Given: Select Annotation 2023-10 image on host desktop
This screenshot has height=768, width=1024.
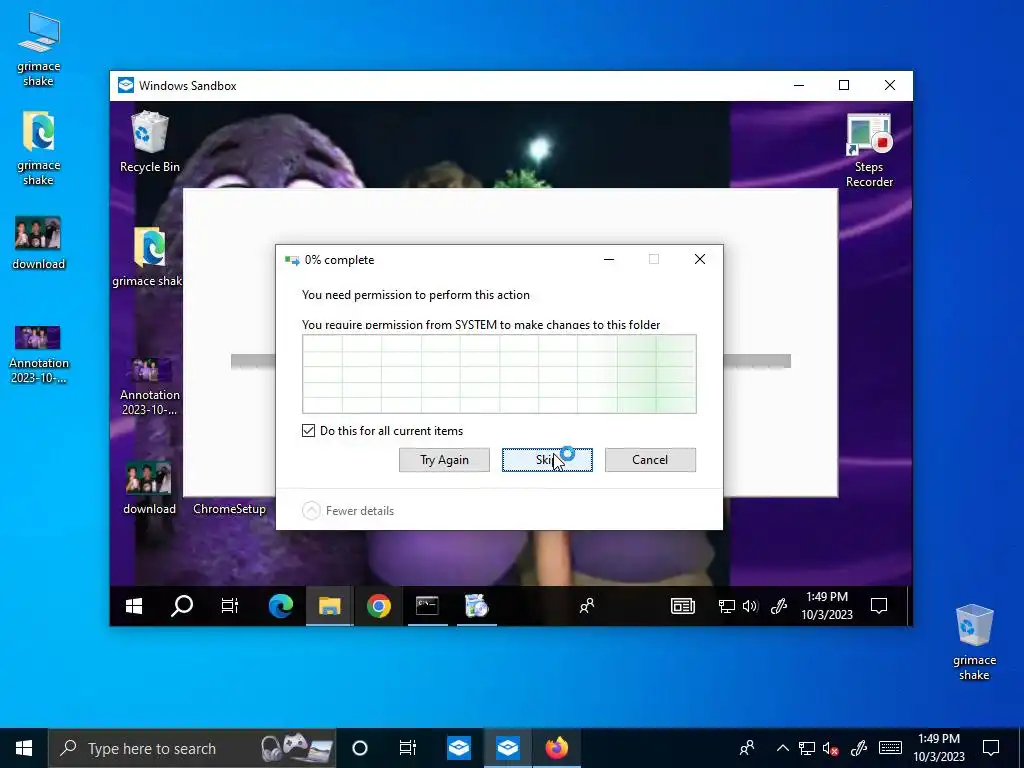Looking at the screenshot, I should 39,355.
